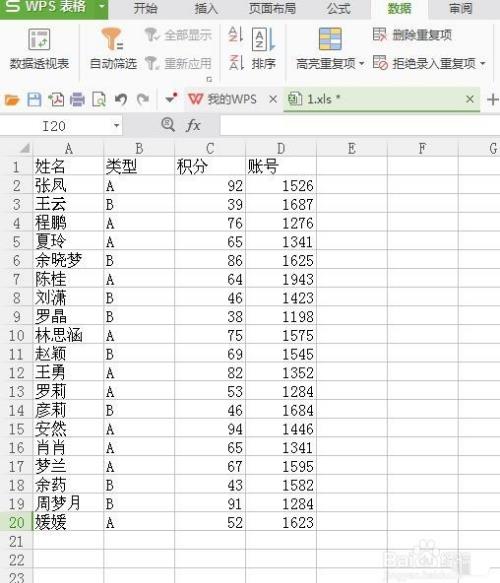Select the cell with value 1687
The width and height of the screenshot is (500, 583).
[281, 204]
